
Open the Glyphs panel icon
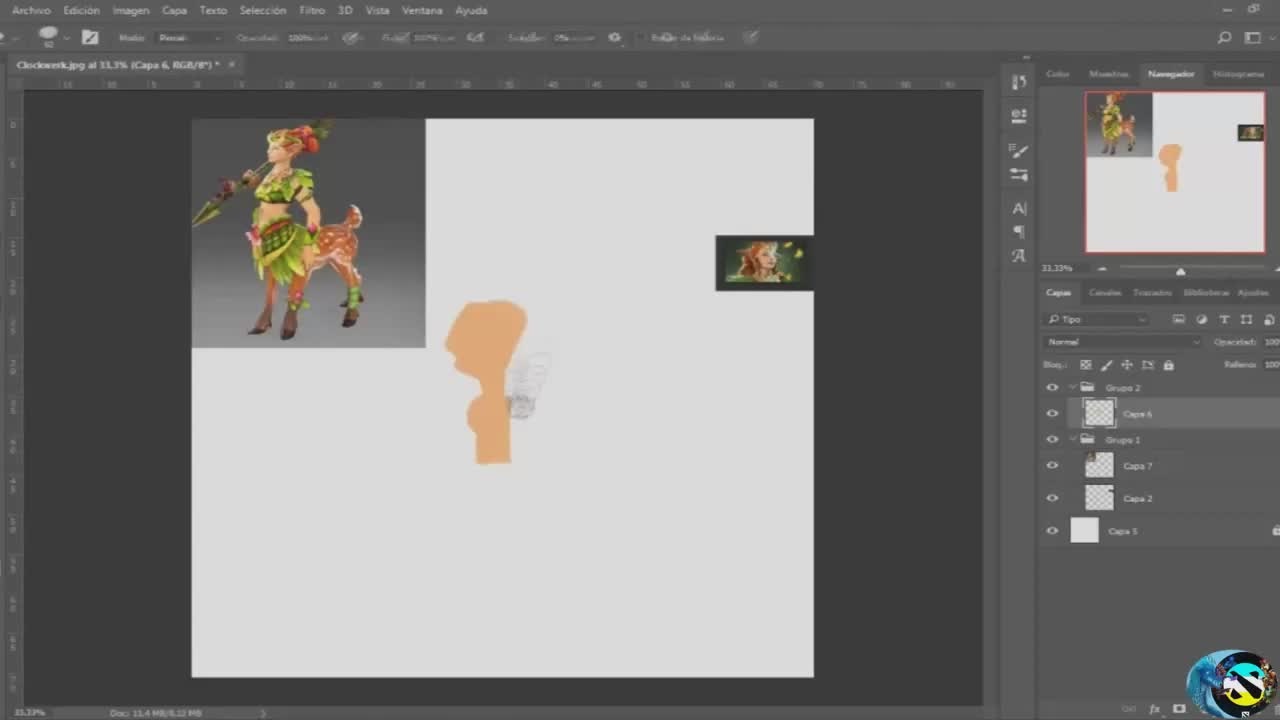pos(1019,255)
